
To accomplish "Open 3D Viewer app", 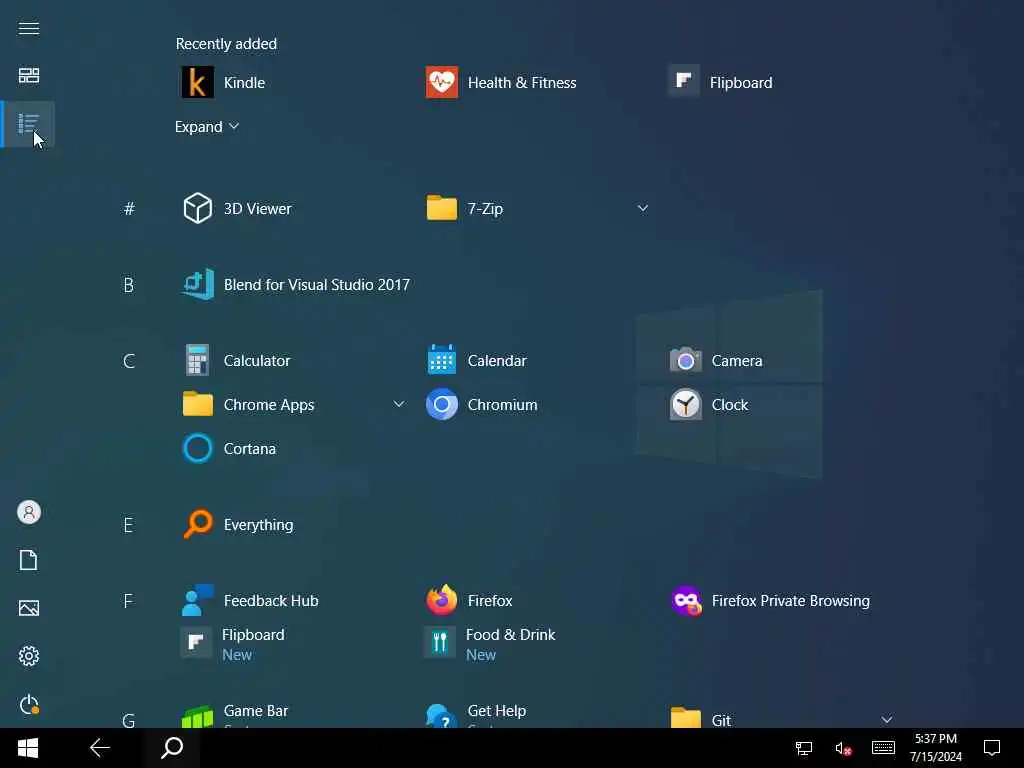I will 236,208.
